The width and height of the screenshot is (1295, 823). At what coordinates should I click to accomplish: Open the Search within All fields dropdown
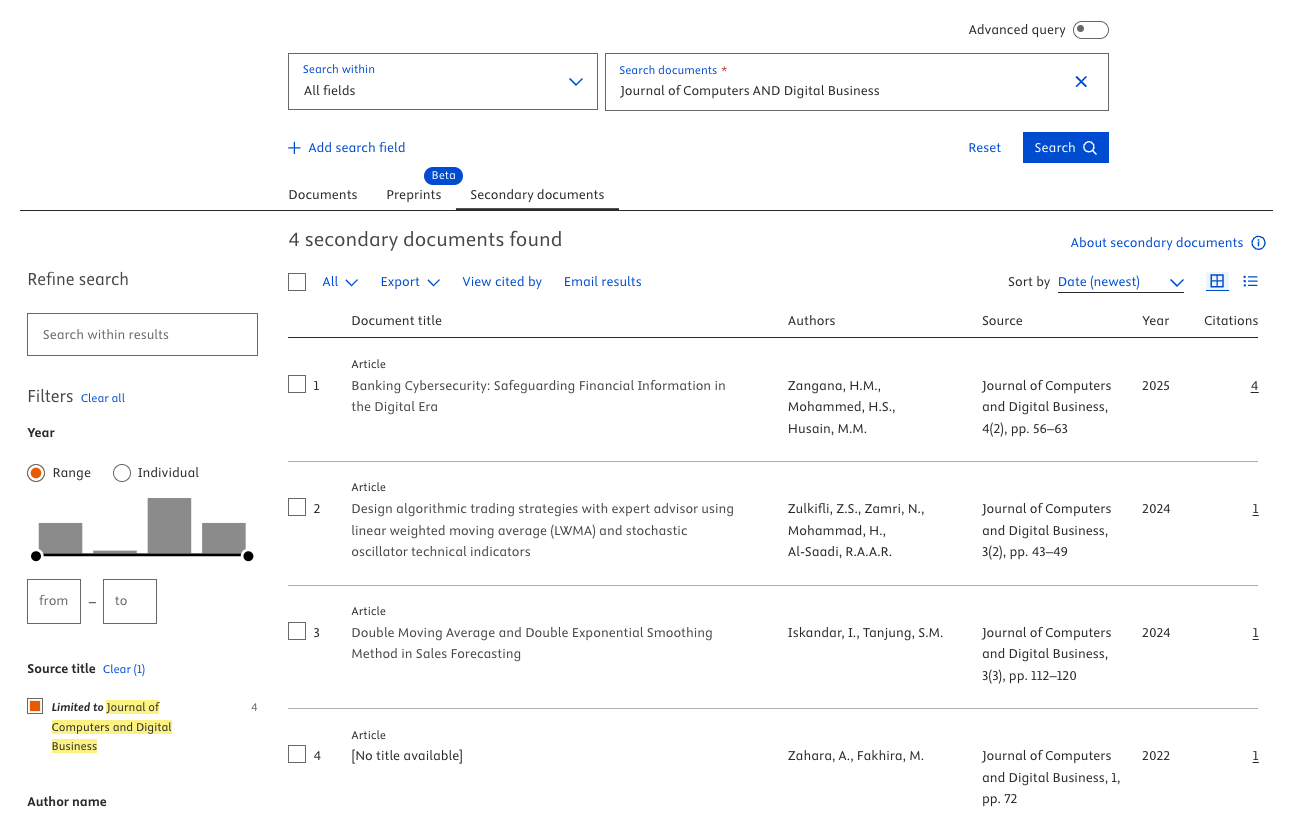442,82
